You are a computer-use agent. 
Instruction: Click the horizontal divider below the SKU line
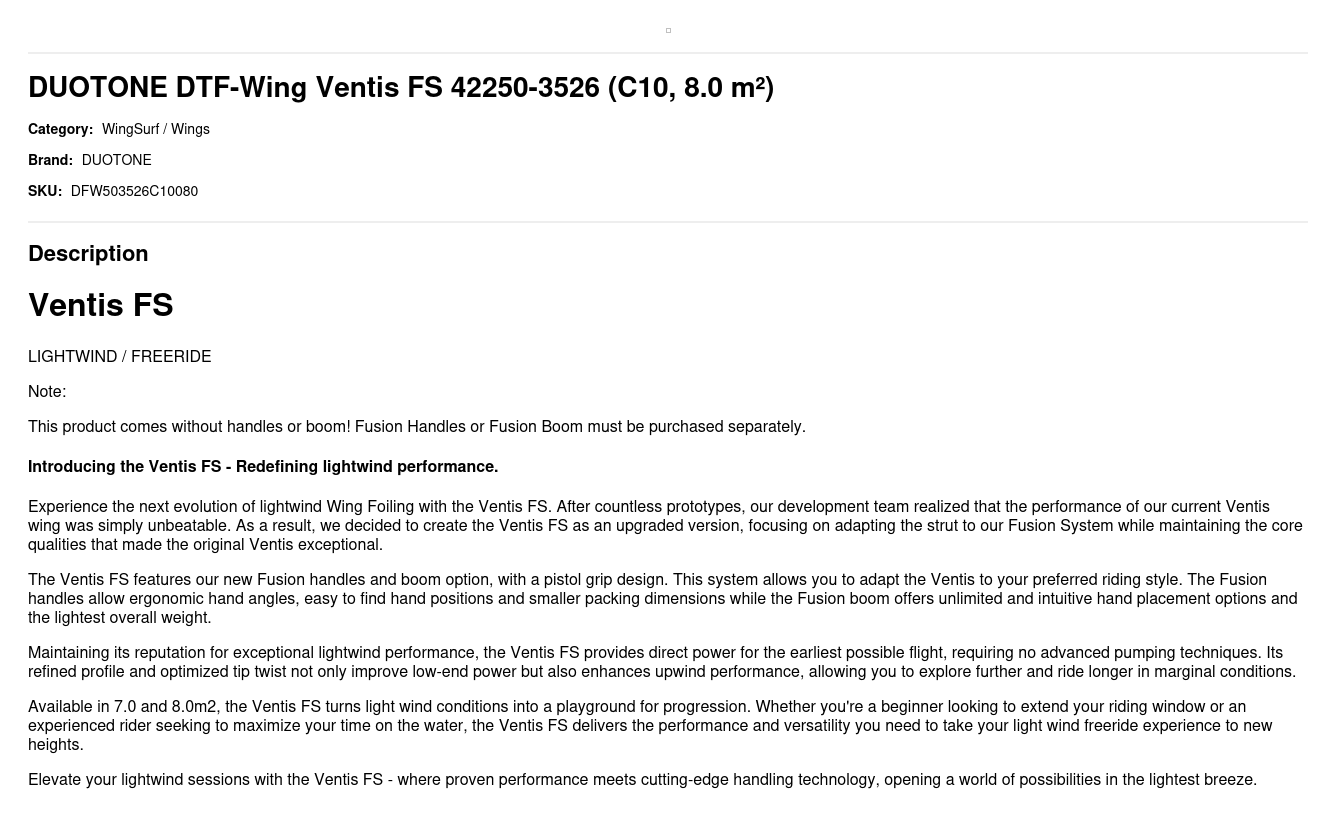pyautogui.click(x=668, y=221)
